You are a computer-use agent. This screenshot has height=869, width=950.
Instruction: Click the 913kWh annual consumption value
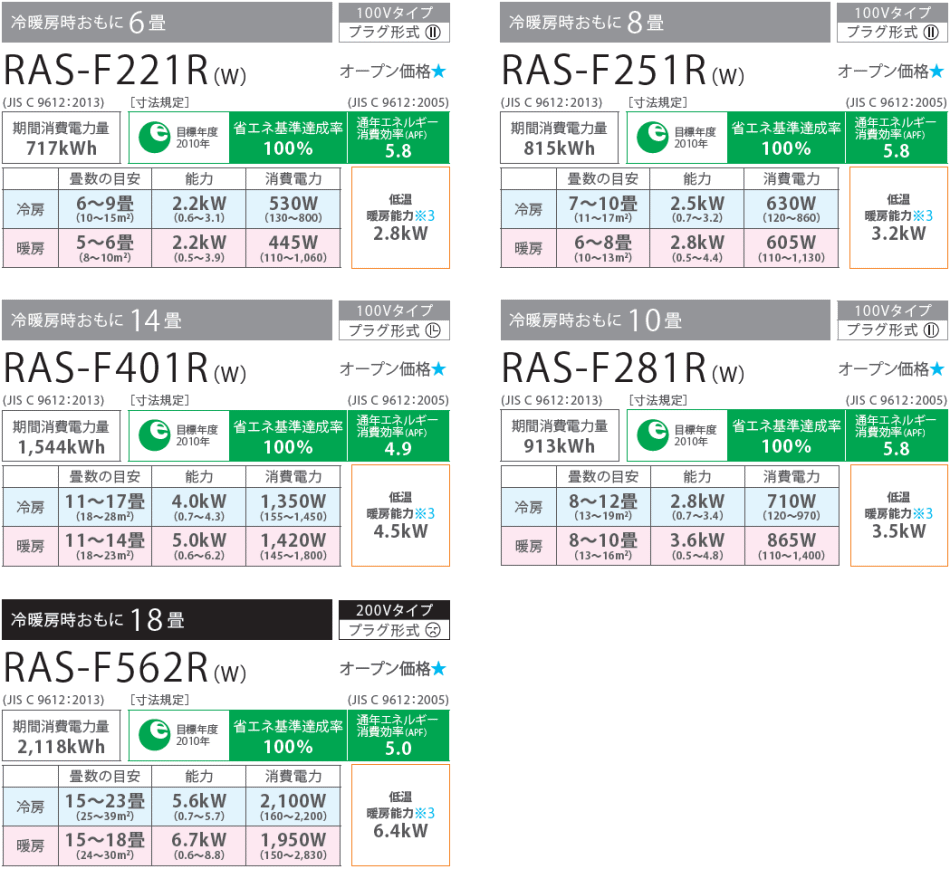pos(559,446)
